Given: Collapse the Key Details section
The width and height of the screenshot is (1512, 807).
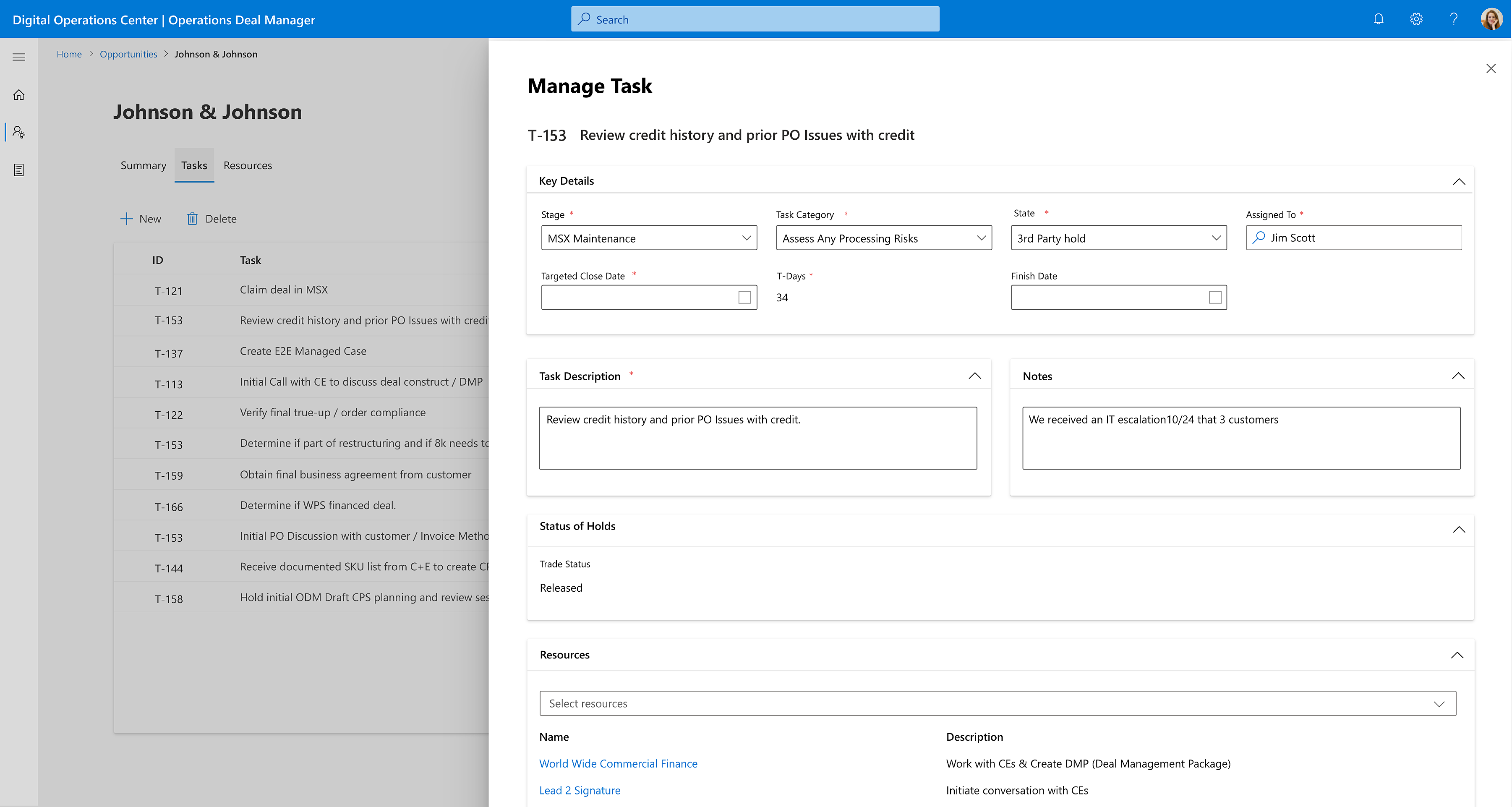Looking at the screenshot, I should tap(1459, 181).
